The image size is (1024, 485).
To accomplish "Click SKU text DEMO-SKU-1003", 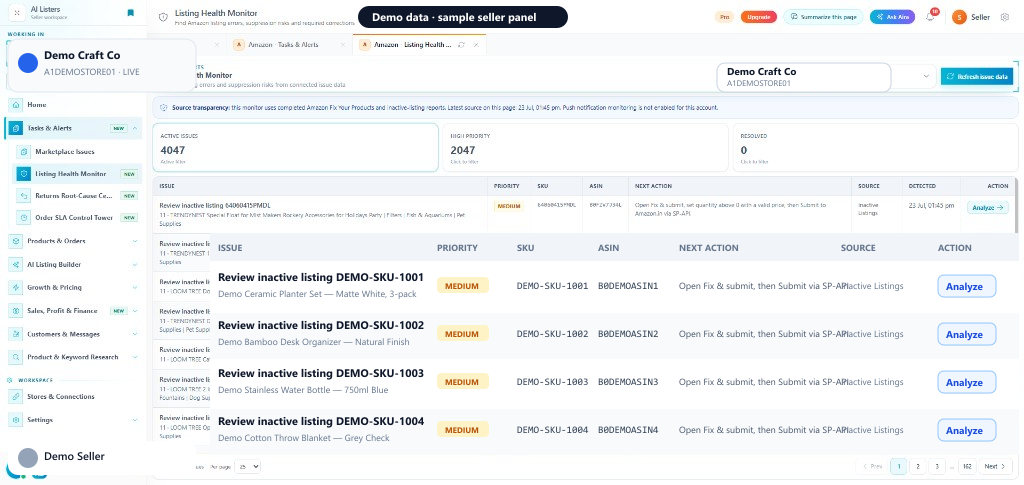I will tap(552, 382).
